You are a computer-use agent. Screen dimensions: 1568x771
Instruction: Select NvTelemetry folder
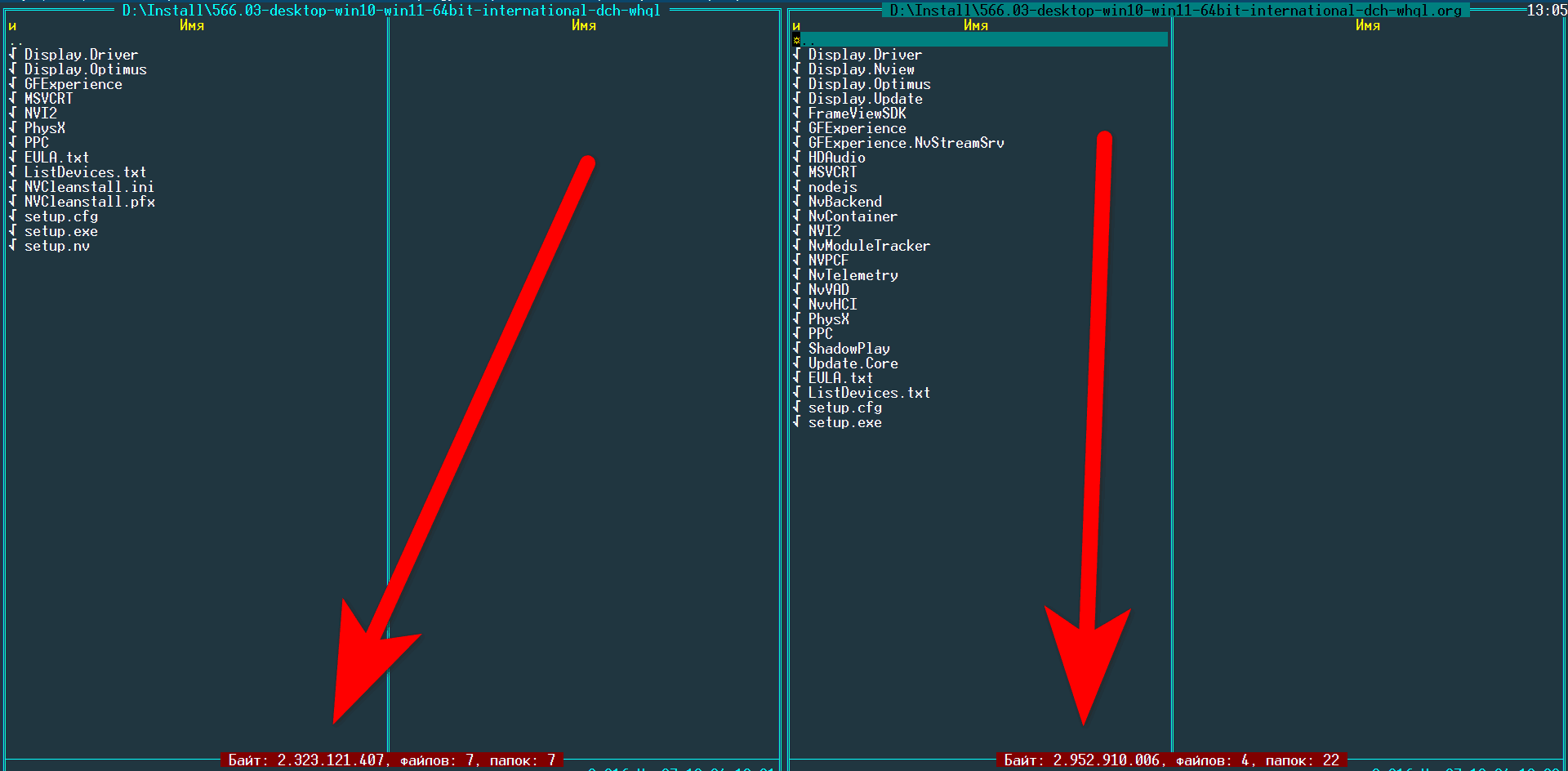pos(853,275)
